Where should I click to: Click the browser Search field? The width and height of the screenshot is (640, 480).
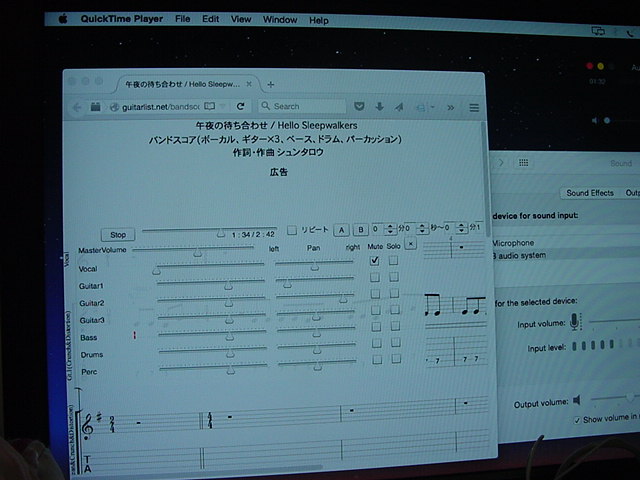pos(302,106)
